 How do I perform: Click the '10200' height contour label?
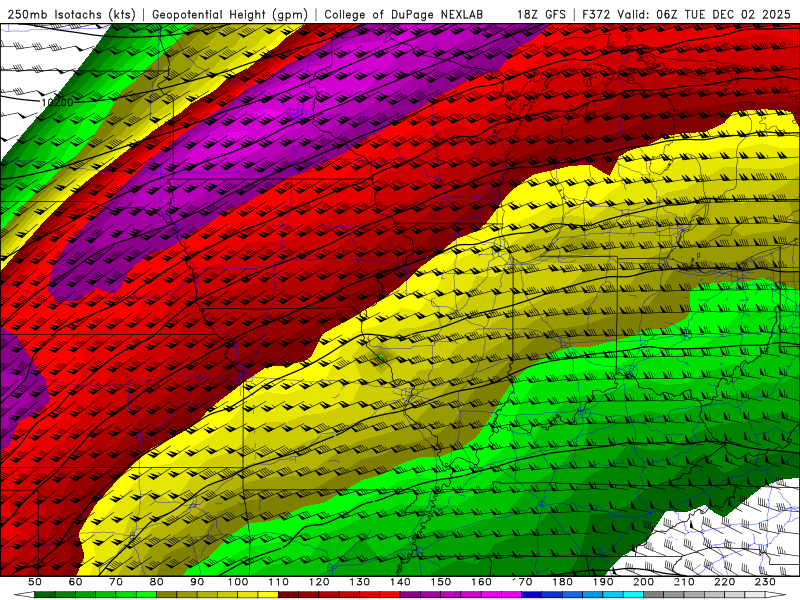pyautogui.click(x=57, y=103)
